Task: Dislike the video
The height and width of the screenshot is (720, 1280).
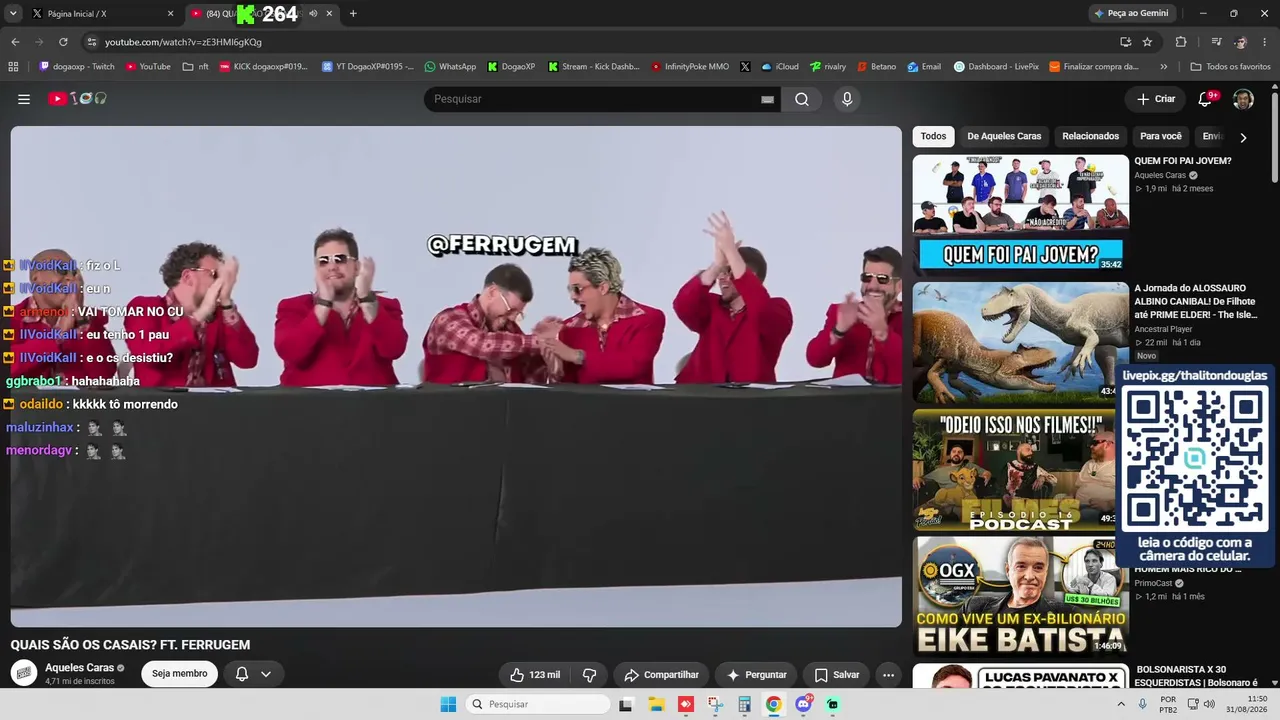Action: (590, 675)
